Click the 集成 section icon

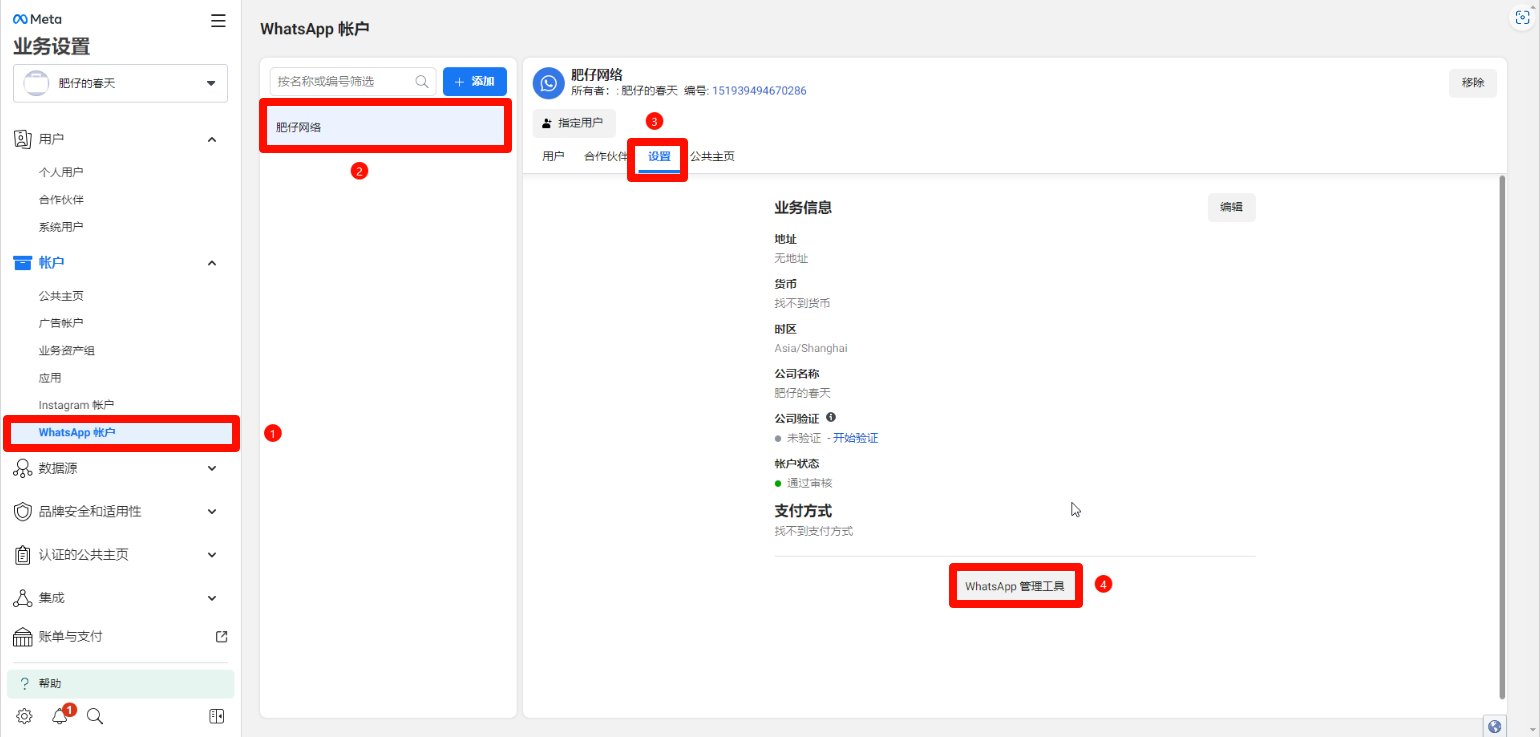tap(22, 597)
